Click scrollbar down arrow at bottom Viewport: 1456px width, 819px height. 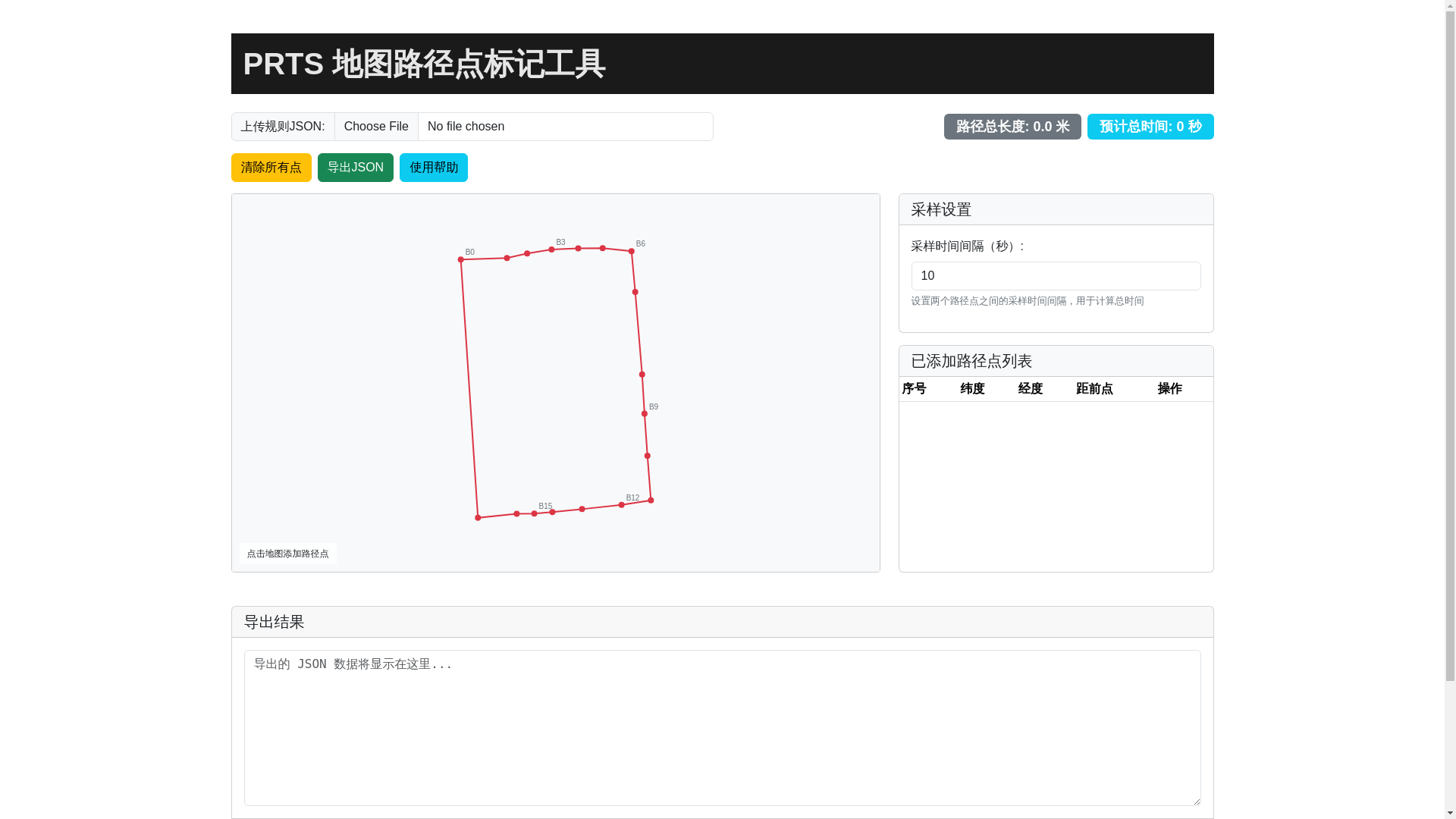(x=1450, y=813)
